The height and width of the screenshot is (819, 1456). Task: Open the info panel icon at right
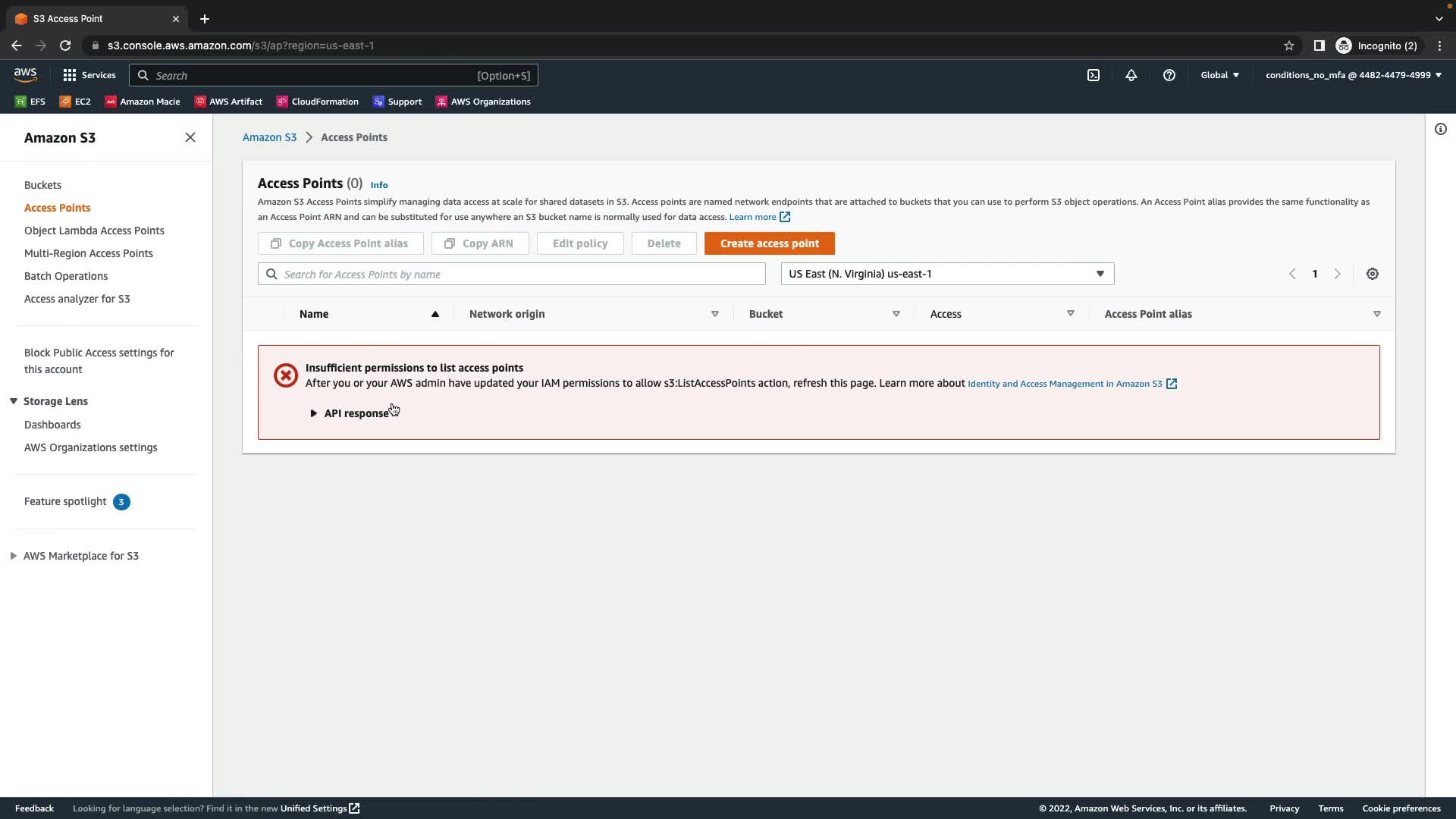(x=1440, y=129)
